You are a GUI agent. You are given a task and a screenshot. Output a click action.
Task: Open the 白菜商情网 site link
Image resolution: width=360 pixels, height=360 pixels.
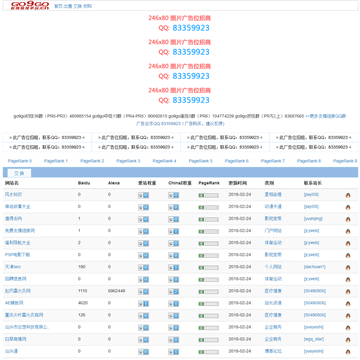click(x=16, y=339)
